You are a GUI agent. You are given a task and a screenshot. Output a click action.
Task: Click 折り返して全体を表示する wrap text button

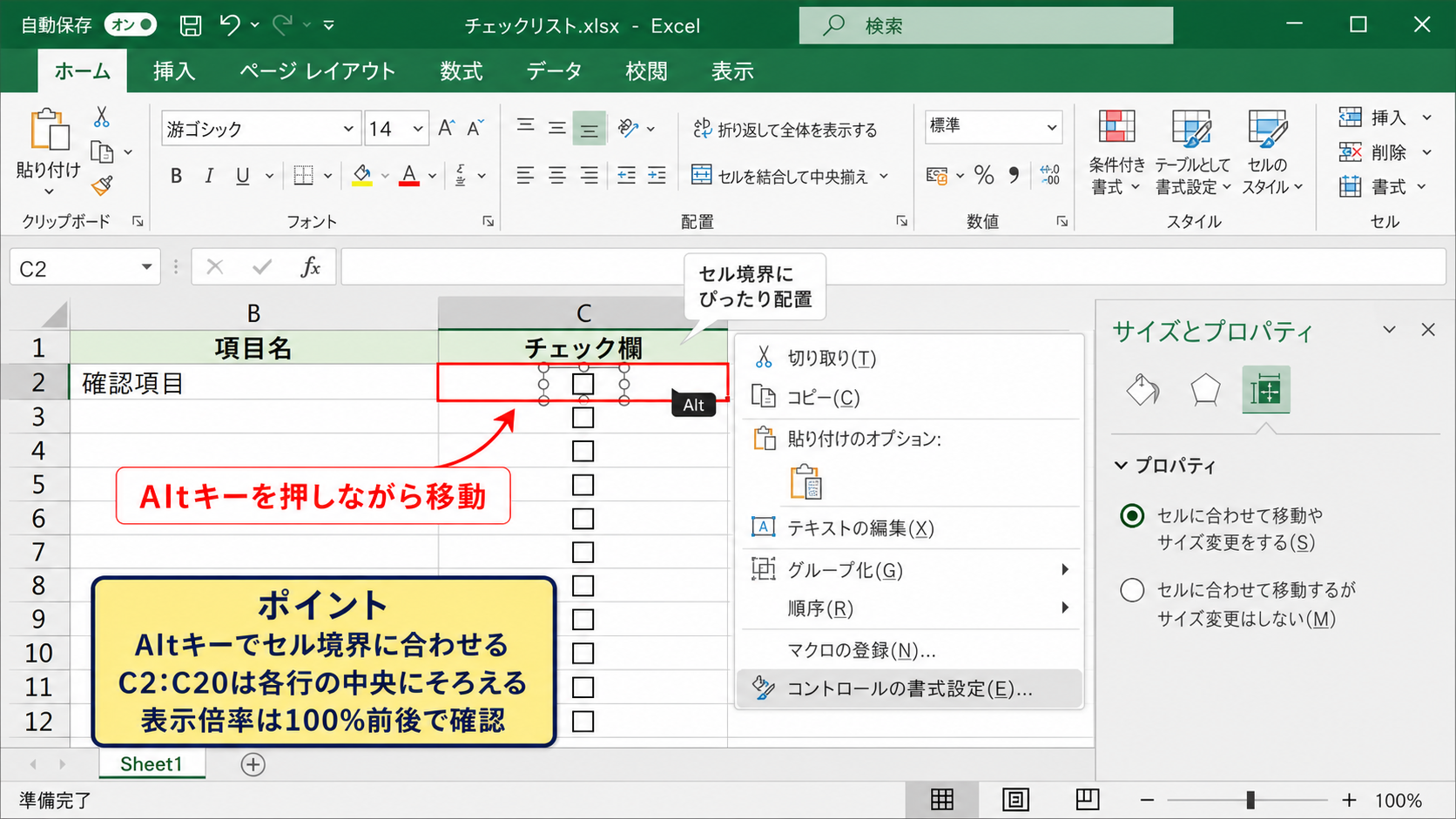point(785,130)
